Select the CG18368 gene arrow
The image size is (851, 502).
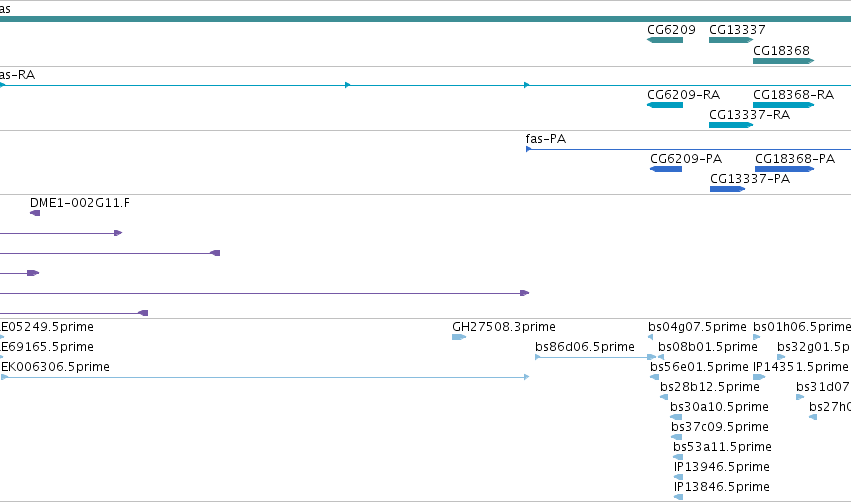click(784, 61)
